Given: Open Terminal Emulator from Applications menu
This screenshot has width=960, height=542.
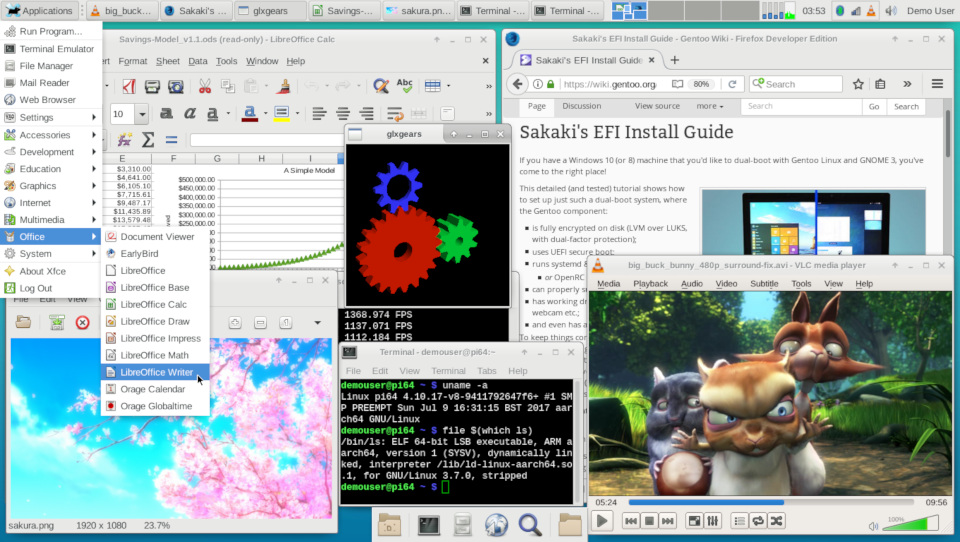Looking at the screenshot, I should pyautogui.click(x=51, y=48).
